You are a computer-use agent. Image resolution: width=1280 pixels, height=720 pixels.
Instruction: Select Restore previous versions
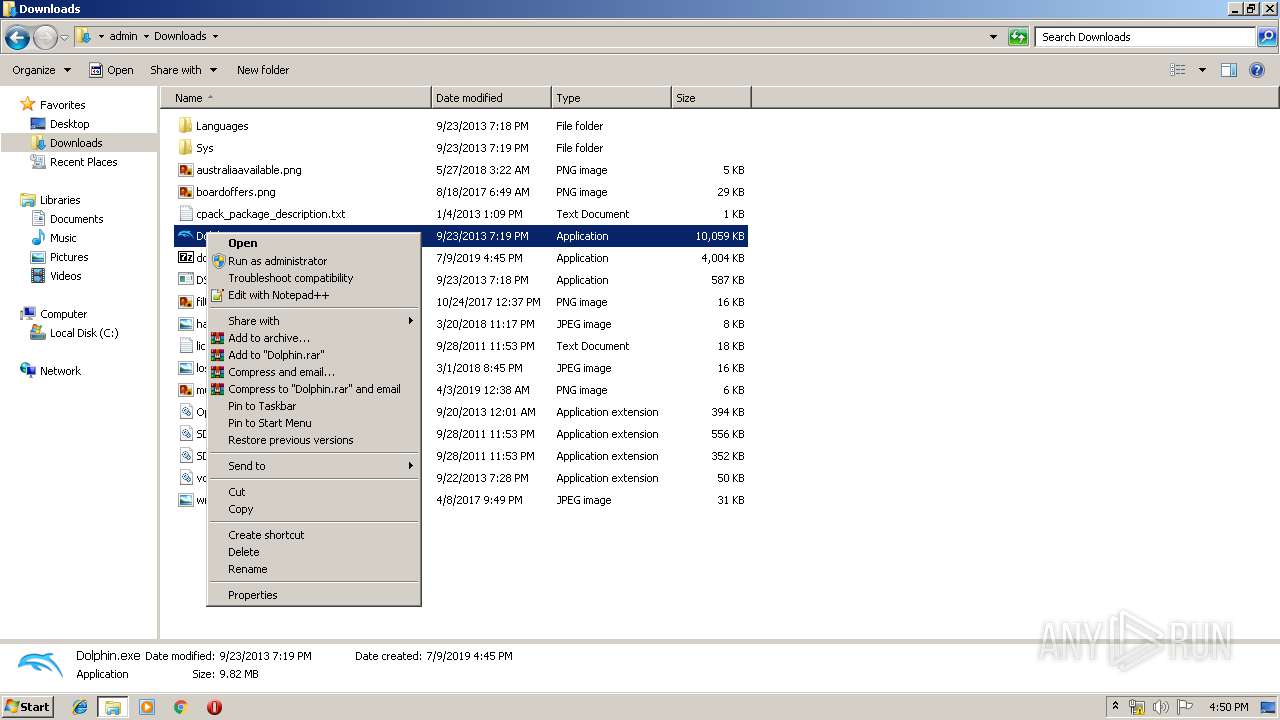pyautogui.click(x=313, y=440)
